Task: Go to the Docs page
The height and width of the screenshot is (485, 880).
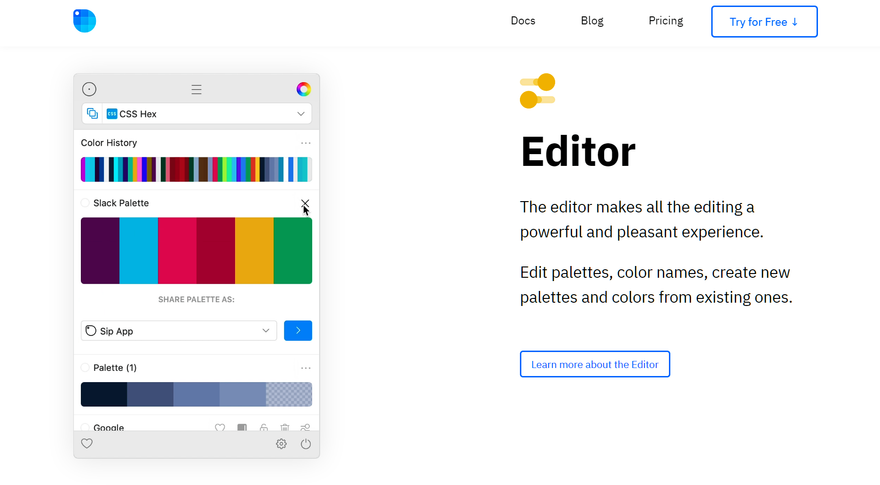Action: point(523,21)
